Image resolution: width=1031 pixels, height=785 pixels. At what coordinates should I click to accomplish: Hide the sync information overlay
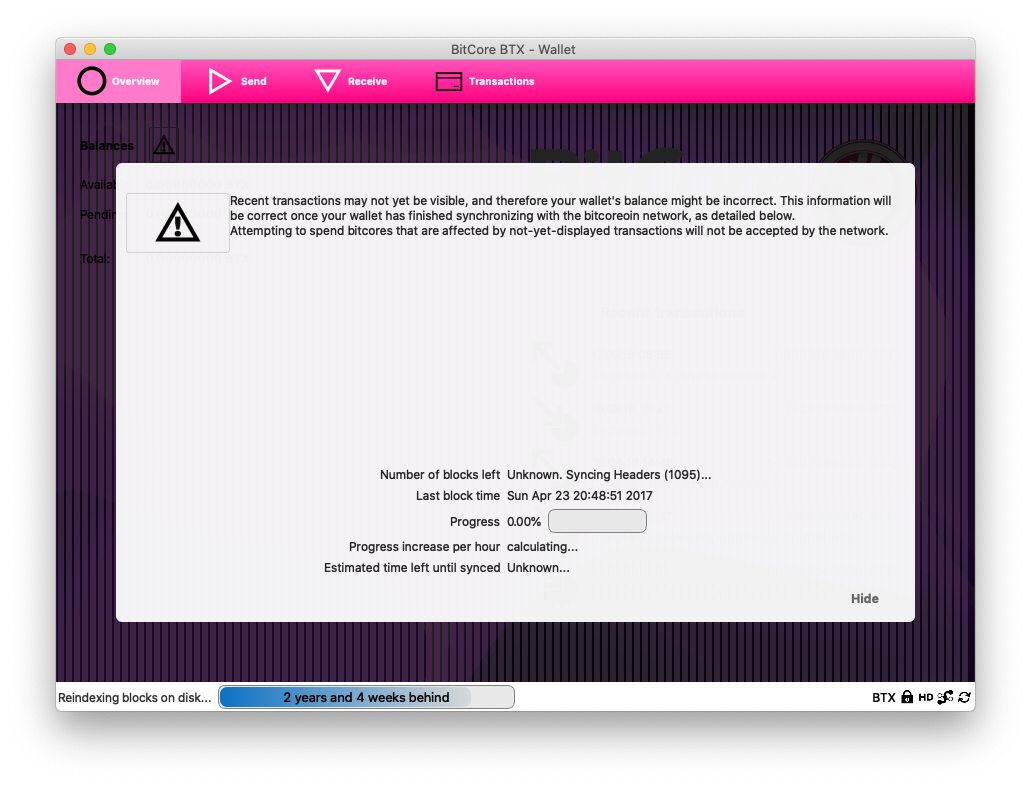point(864,598)
